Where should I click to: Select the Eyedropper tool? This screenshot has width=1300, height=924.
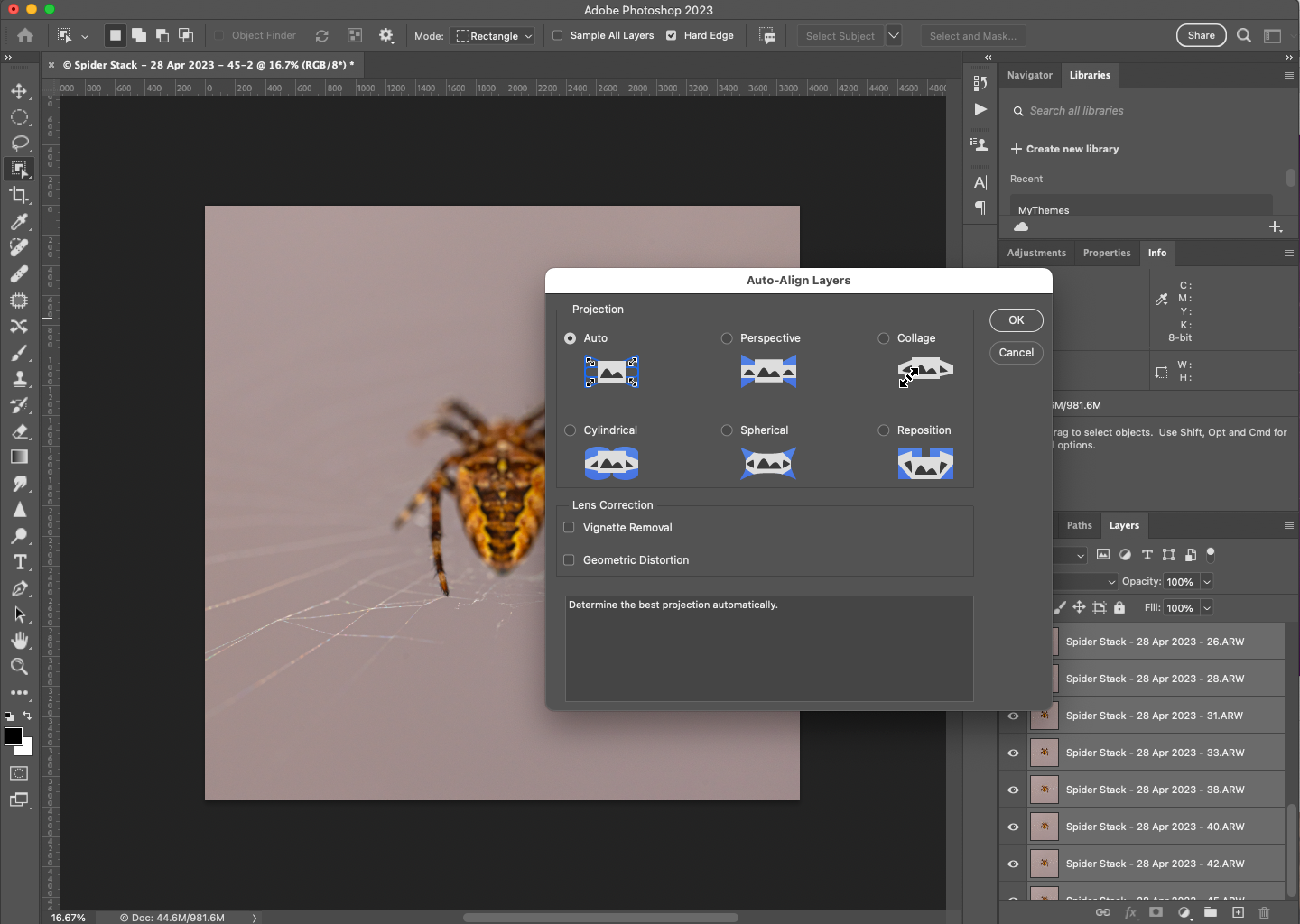(19, 222)
